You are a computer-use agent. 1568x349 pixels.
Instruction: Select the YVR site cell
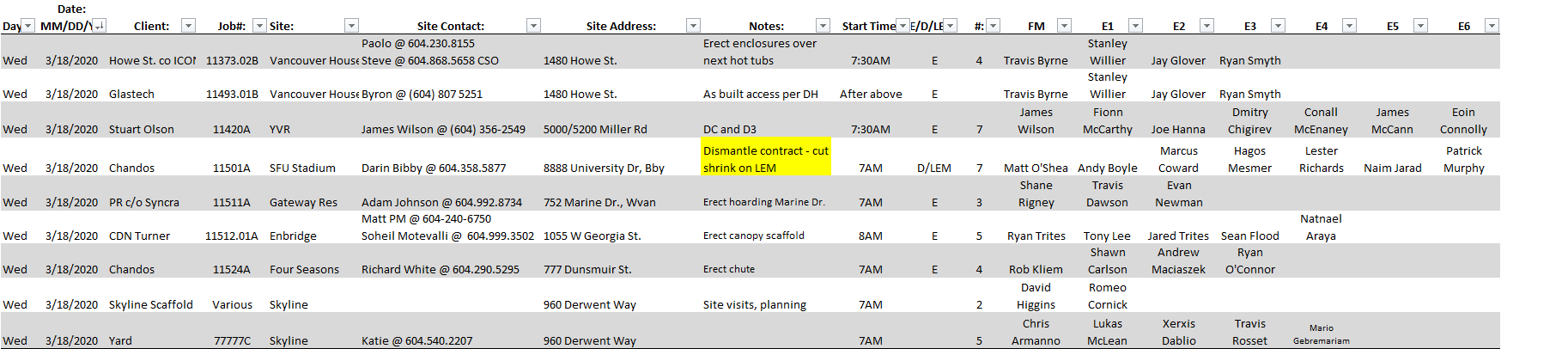click(280, 130)
